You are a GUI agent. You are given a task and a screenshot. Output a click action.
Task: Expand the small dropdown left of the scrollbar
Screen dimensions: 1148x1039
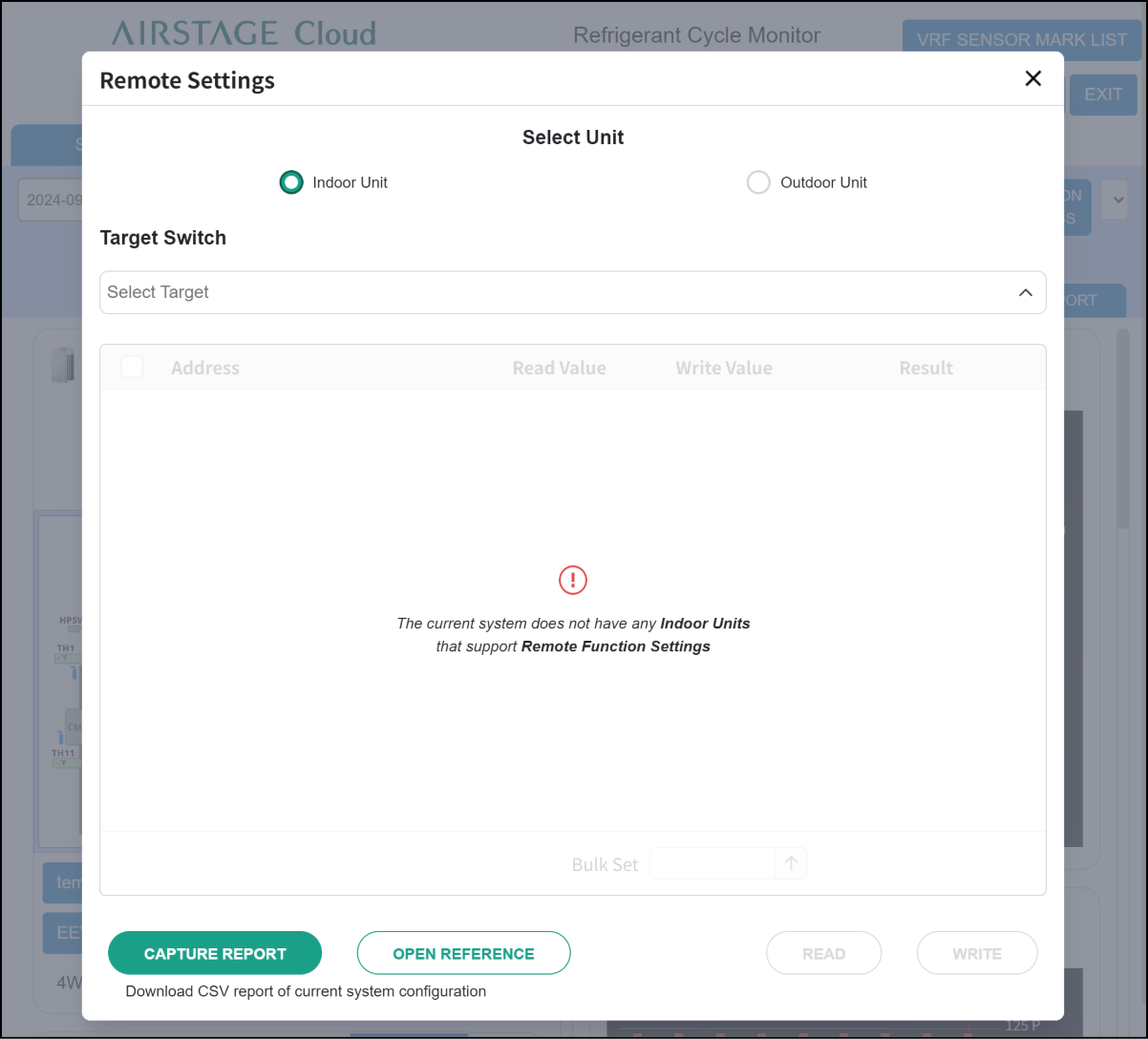point(1116,201)
